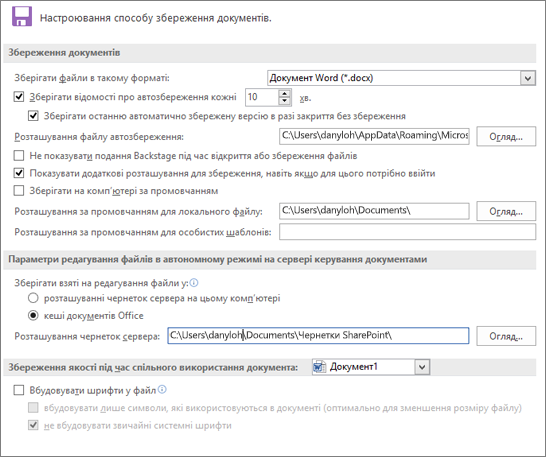Check 'Зберігати на комп'ютері за промовчанням'

[19, 191]
